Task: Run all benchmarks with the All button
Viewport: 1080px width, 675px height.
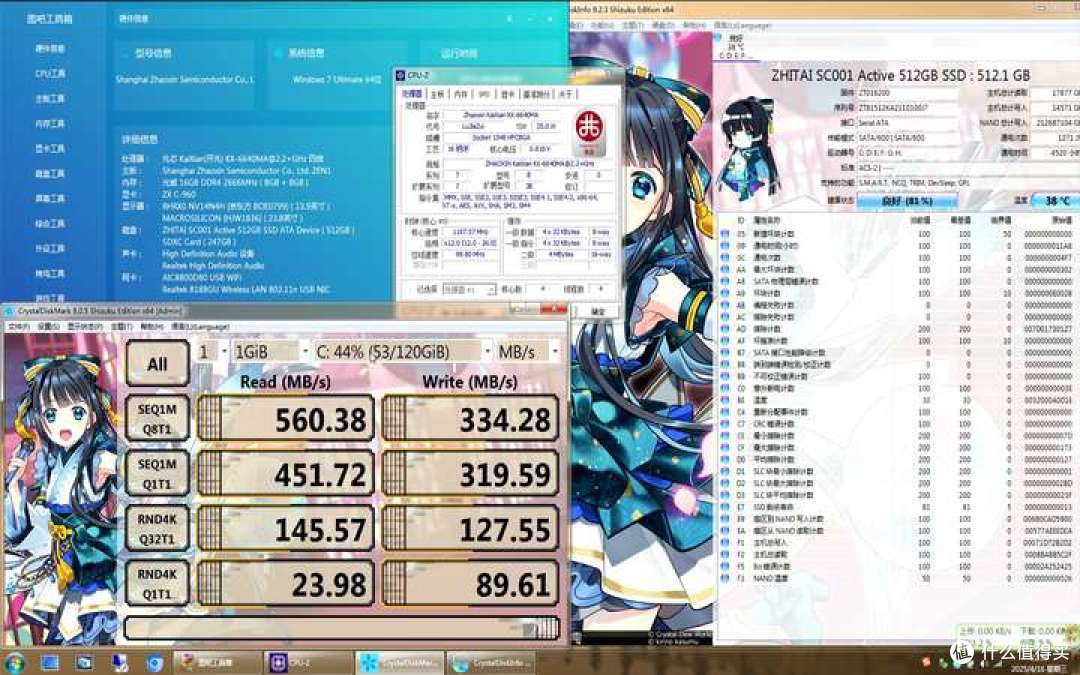Action: pyautogui.click(x=157, y=364)
